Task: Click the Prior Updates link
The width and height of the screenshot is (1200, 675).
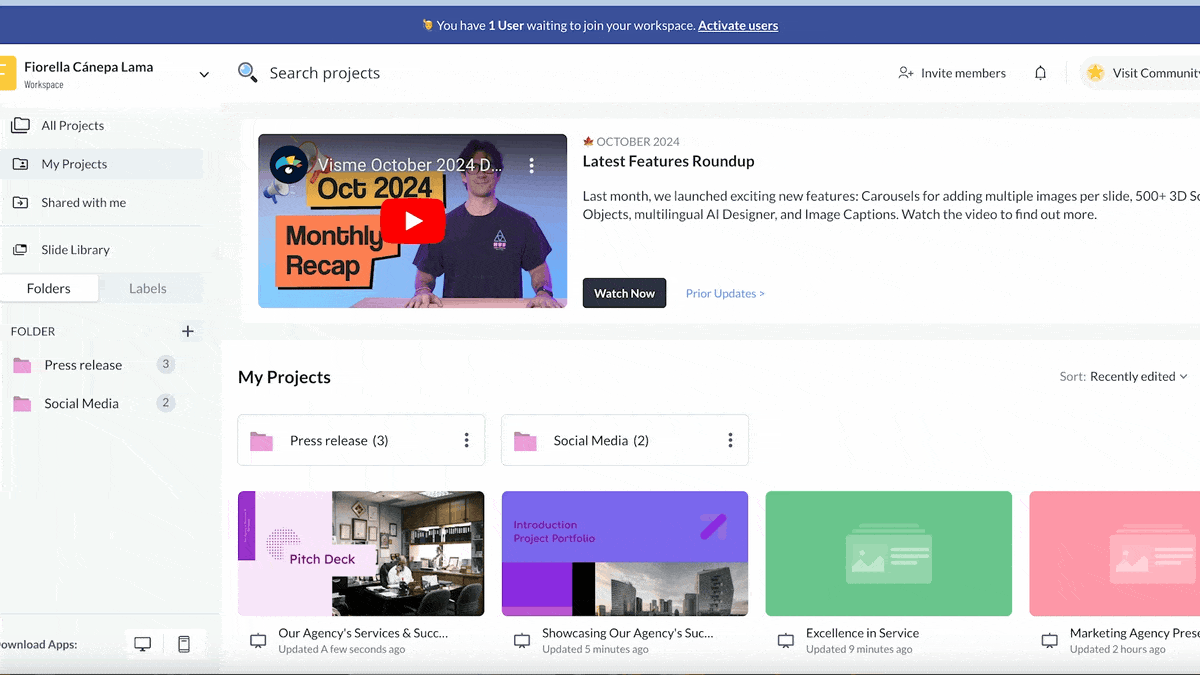Action: click(724, 293)
